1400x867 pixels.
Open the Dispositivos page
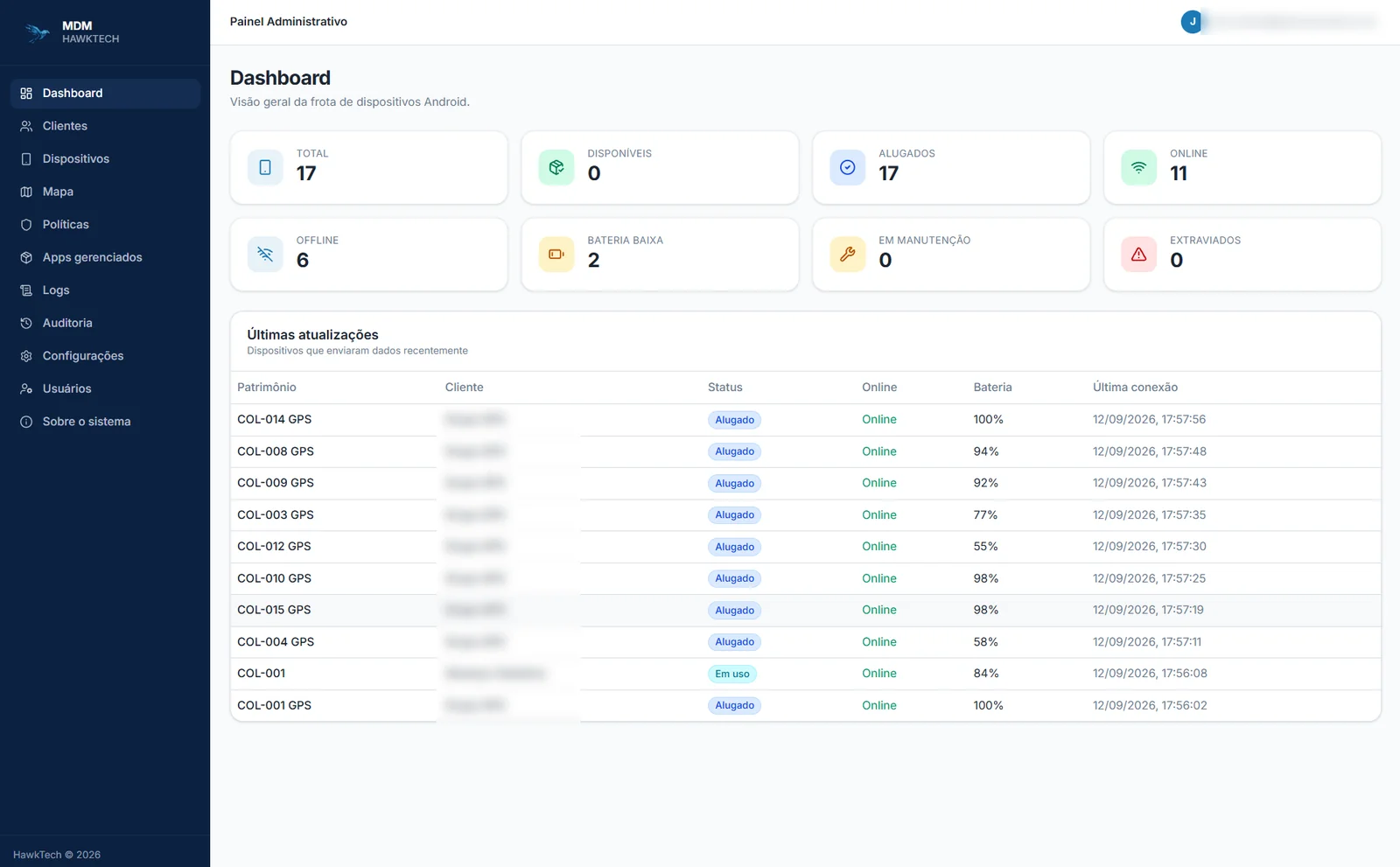[105, 159]
